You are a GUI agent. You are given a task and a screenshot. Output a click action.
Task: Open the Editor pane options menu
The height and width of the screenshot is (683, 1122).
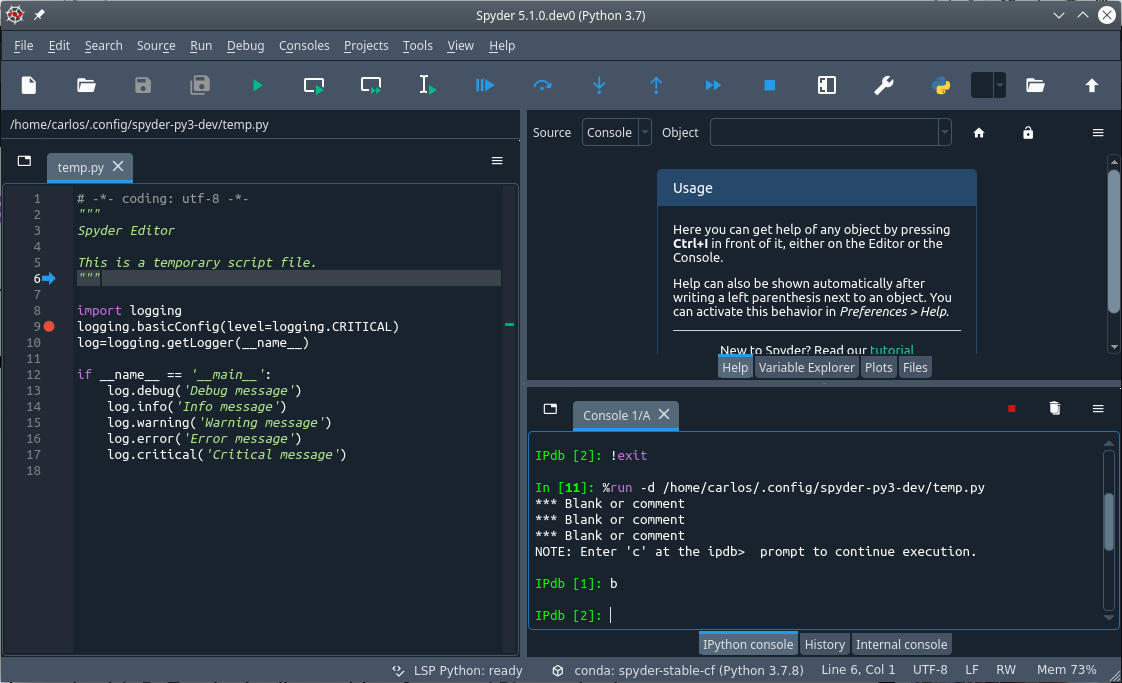(497, 160)
